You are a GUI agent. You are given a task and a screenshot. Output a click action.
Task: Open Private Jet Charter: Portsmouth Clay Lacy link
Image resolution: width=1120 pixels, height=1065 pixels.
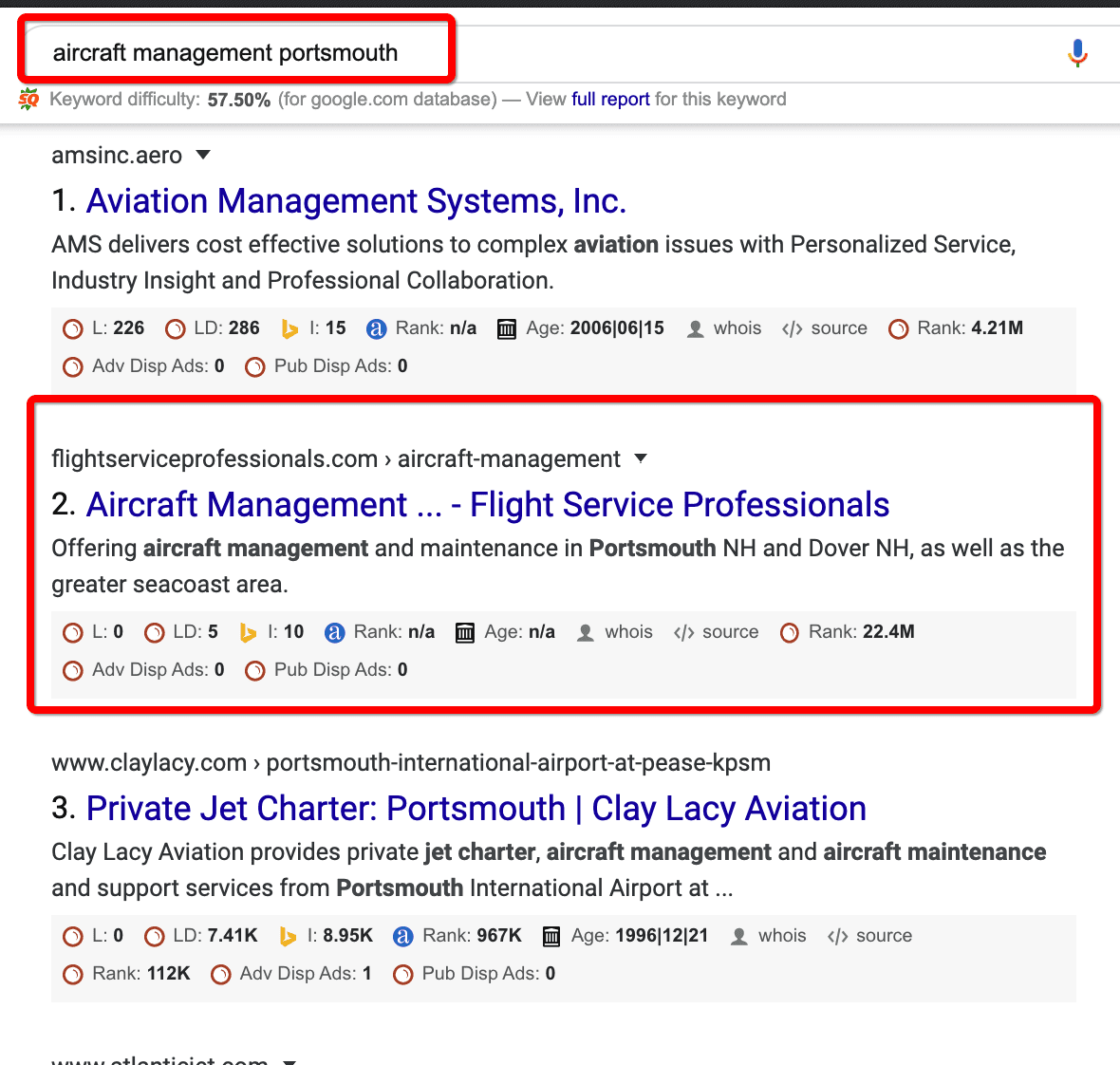pyautogui.click(x=476, y=808)
